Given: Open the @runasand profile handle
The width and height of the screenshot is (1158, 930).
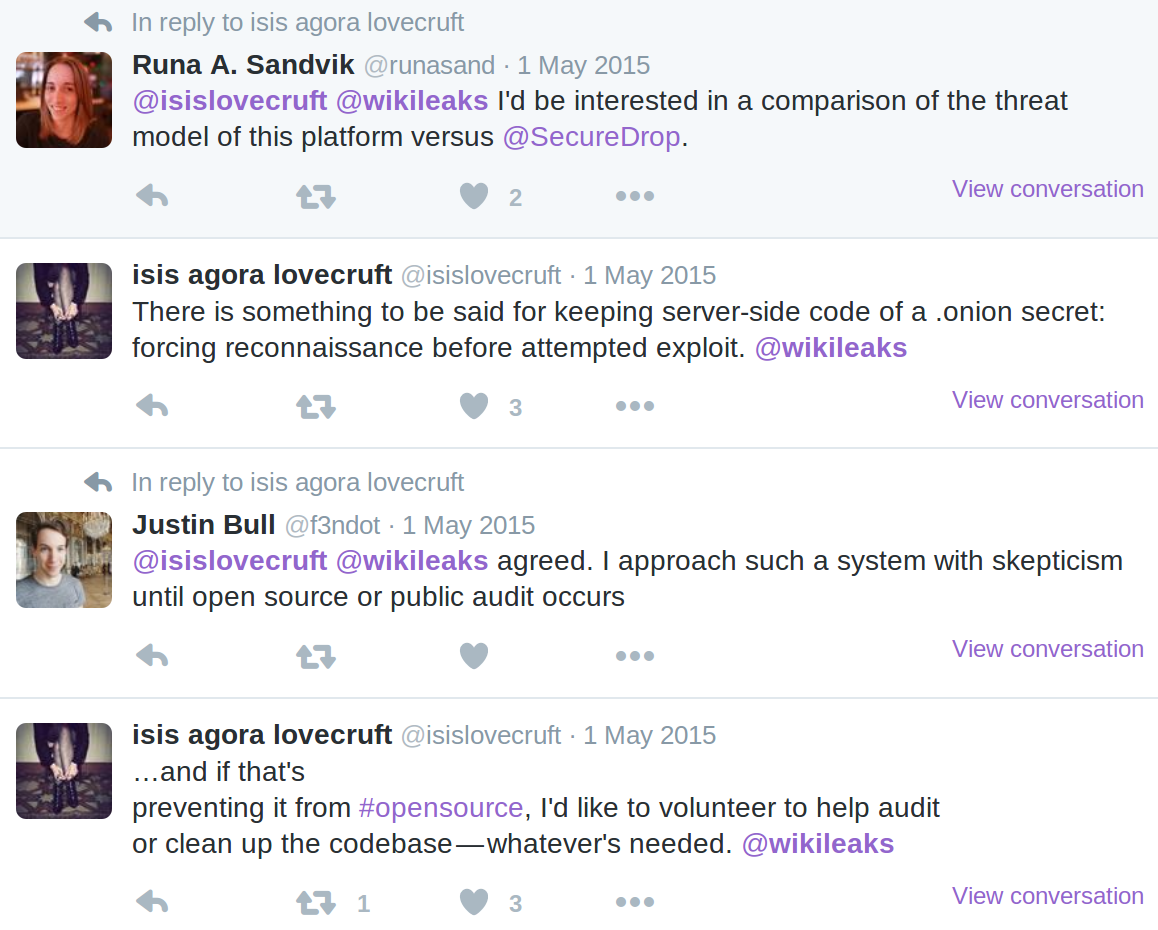Looking at the screenshot, I should pyautogui.click(x=429, y=66).
